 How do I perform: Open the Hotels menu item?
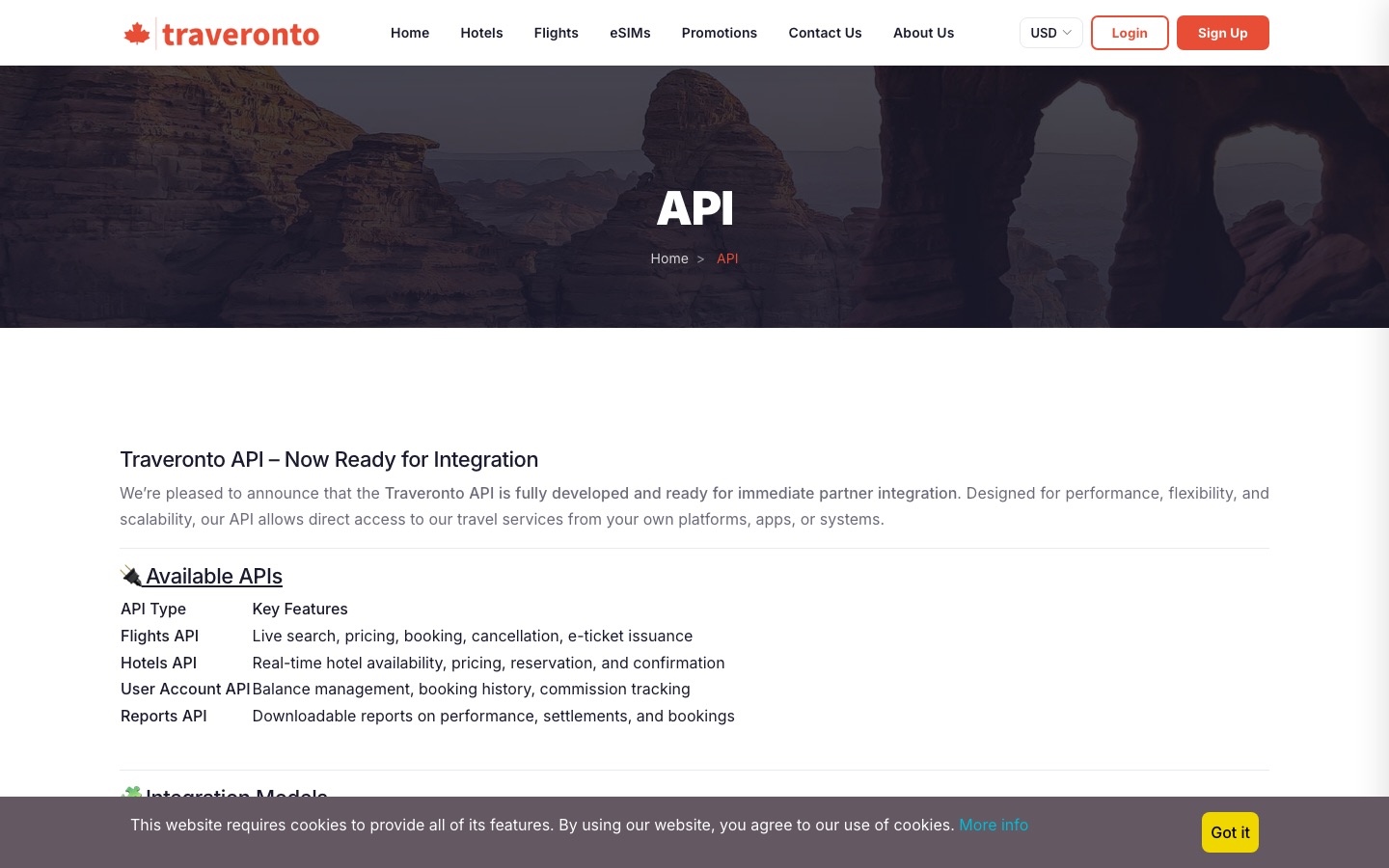[x=481, y=33]
